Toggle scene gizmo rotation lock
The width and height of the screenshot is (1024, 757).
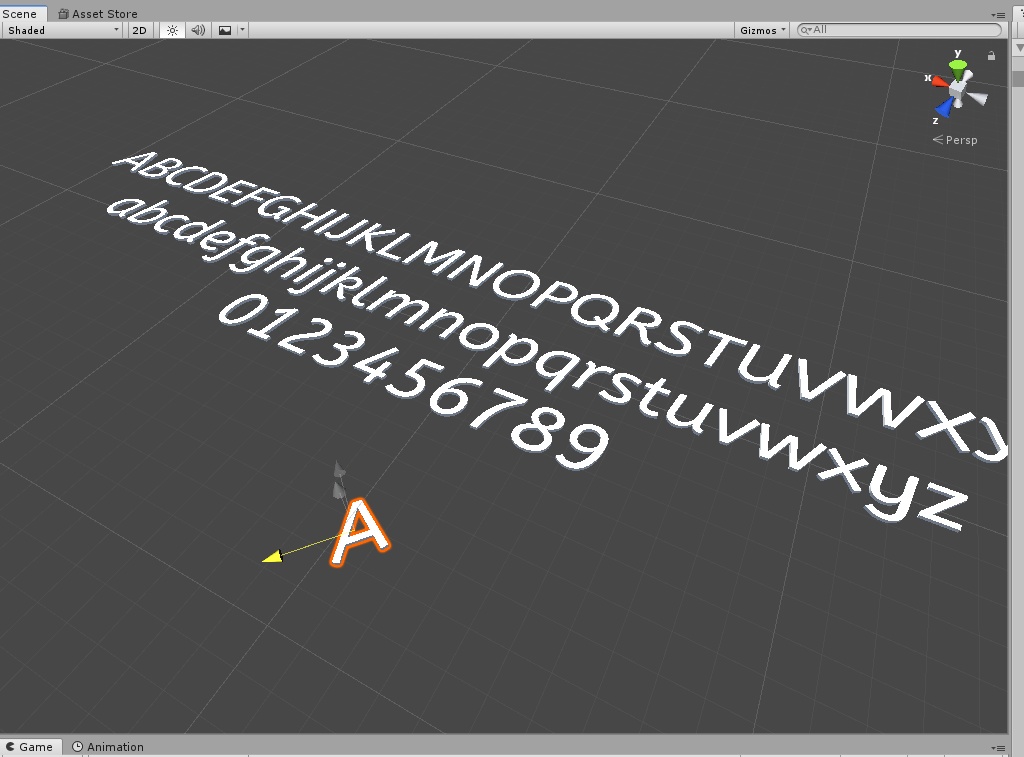[x=991, y=56]
